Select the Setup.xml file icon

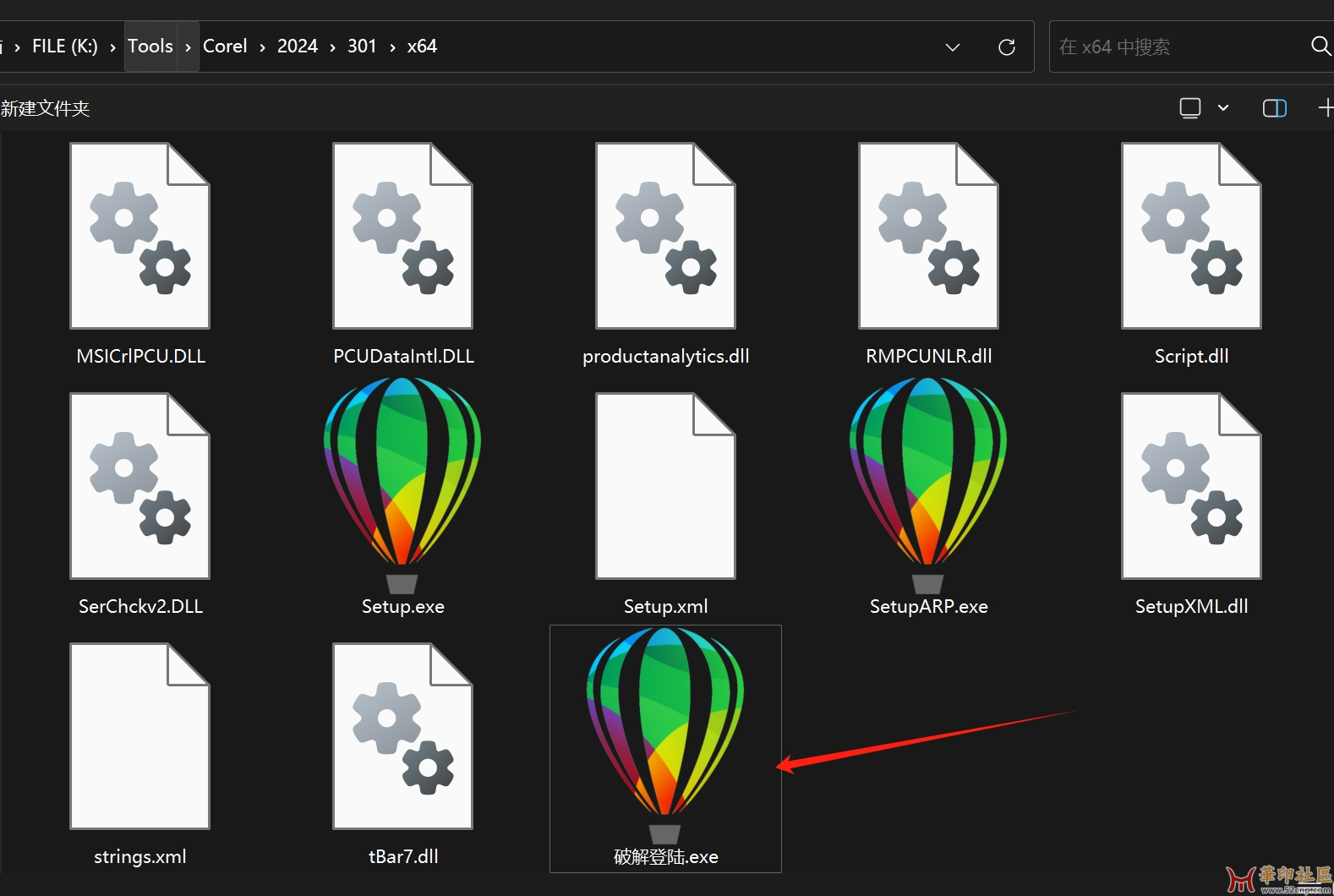coord(665,486)
